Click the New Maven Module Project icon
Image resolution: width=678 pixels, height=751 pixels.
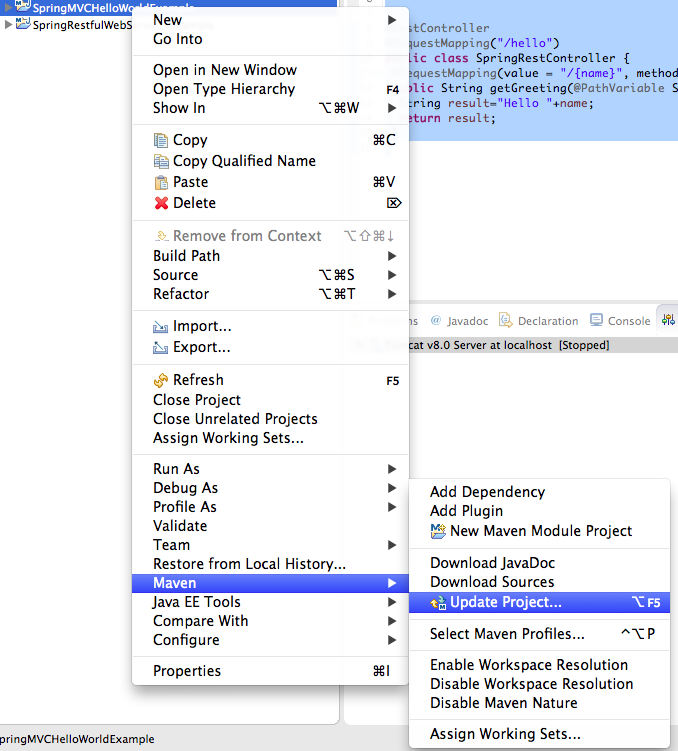point(438,531)
